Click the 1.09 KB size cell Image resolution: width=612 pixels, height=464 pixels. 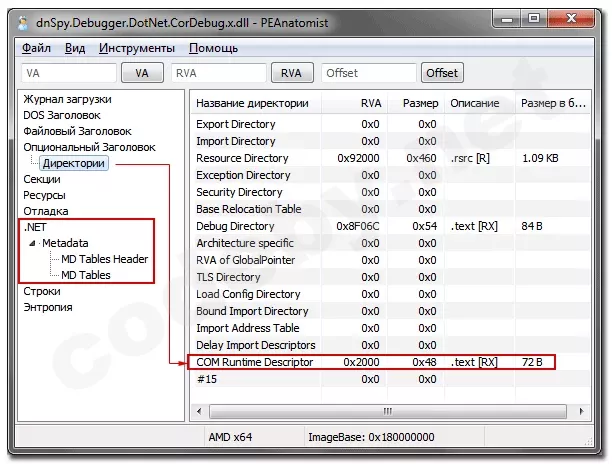click(x=540, y=158)
